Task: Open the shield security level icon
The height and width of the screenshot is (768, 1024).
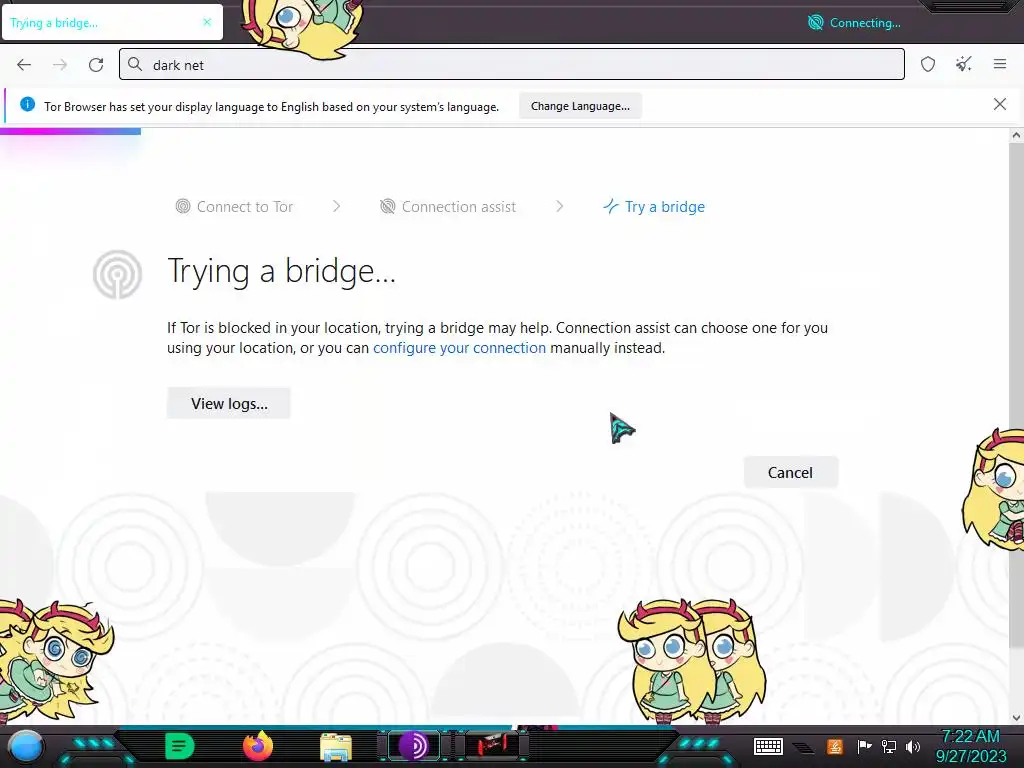Action: [928, 64]
